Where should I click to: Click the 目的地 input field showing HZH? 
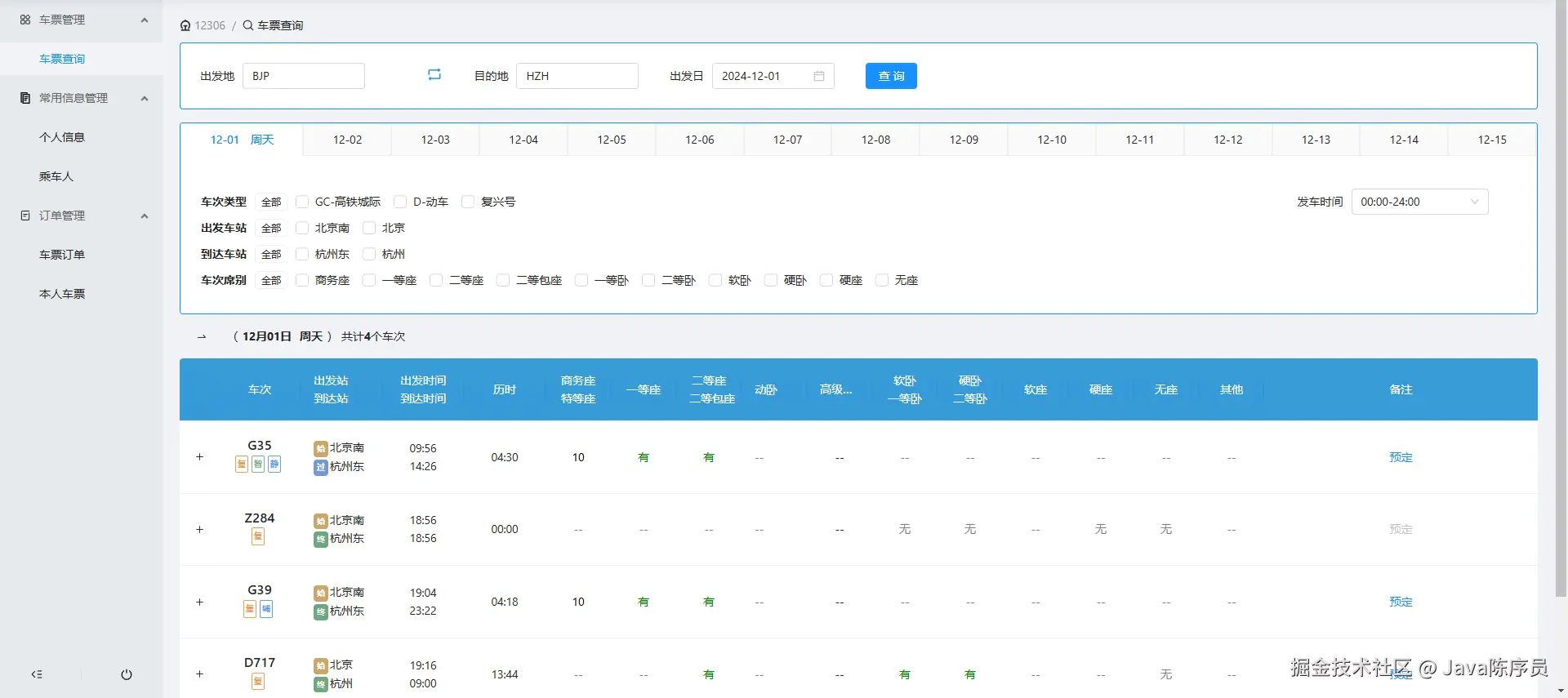tap(577, 76)
